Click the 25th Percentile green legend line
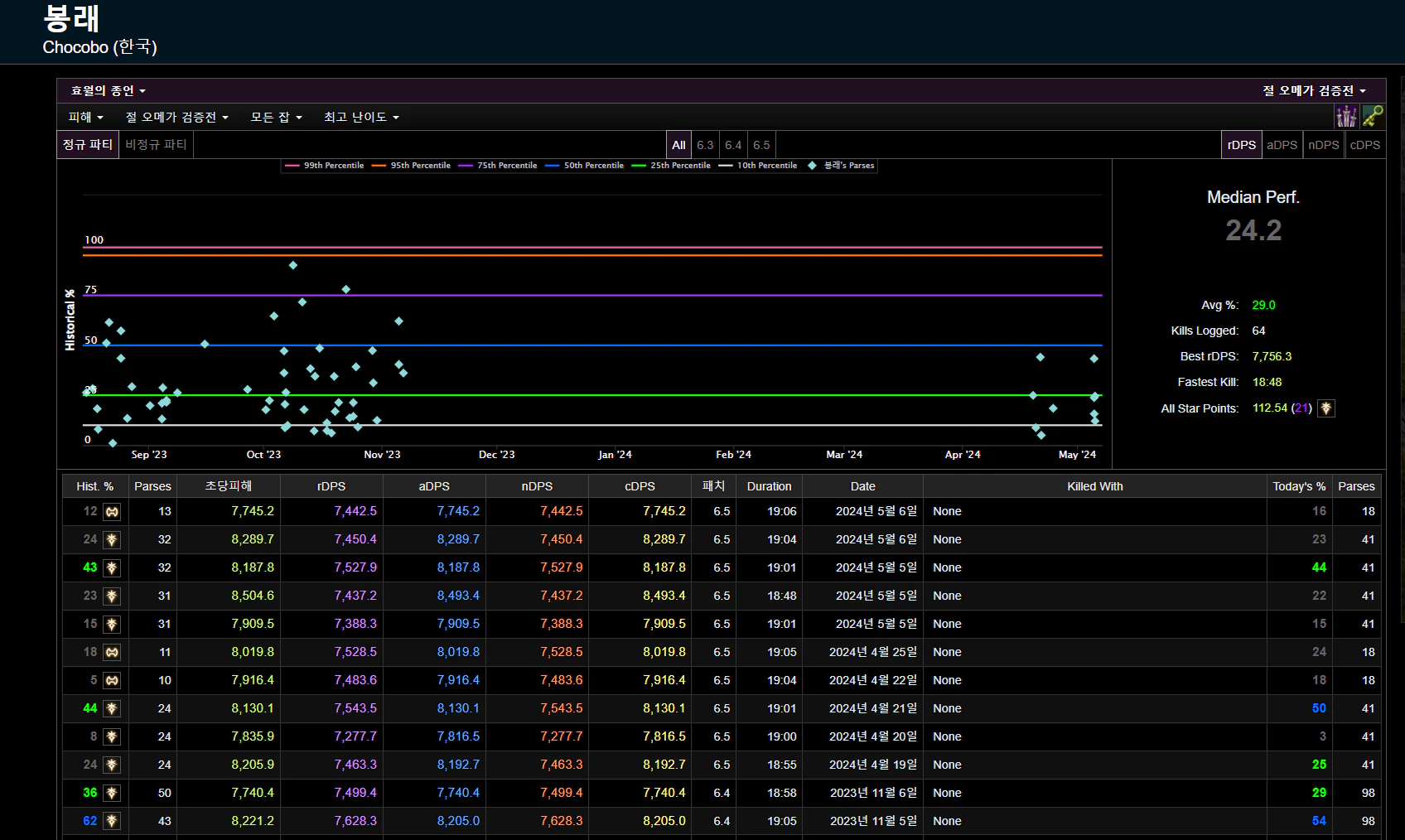Viewport: 1405px width, 840px height. tap(671, 166)
